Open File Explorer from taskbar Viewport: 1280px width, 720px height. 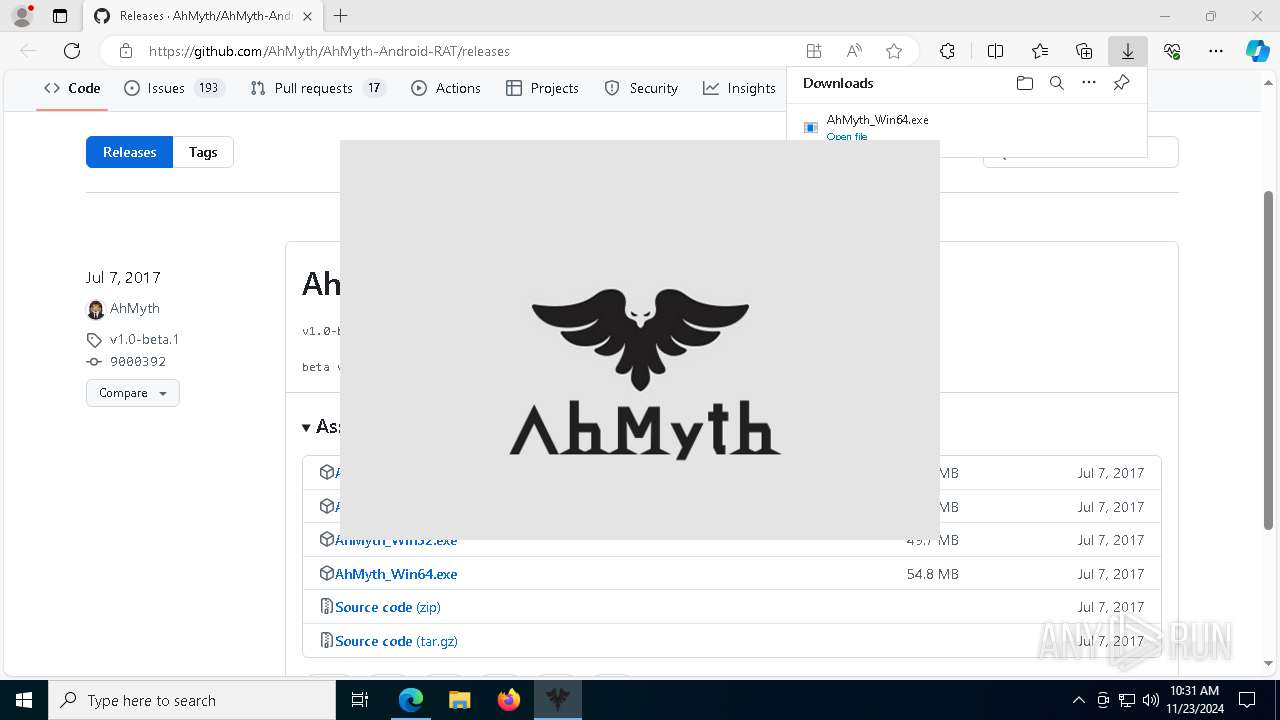click(459, 700)
